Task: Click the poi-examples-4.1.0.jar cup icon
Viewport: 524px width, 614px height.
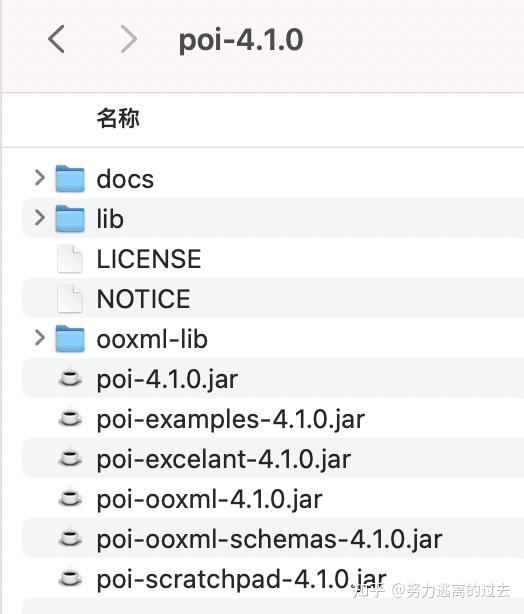Action: click(70, 418)
